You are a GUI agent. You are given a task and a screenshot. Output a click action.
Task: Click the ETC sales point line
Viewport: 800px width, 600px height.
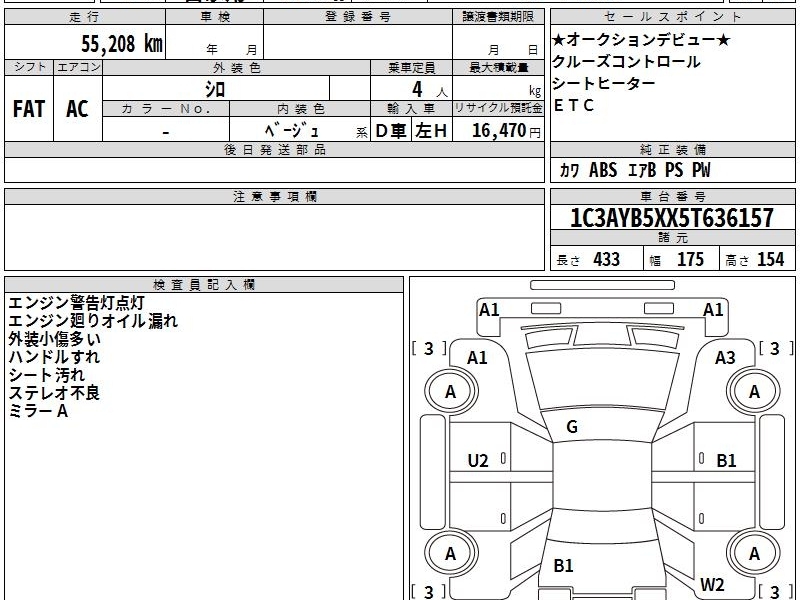coord(573,105)
